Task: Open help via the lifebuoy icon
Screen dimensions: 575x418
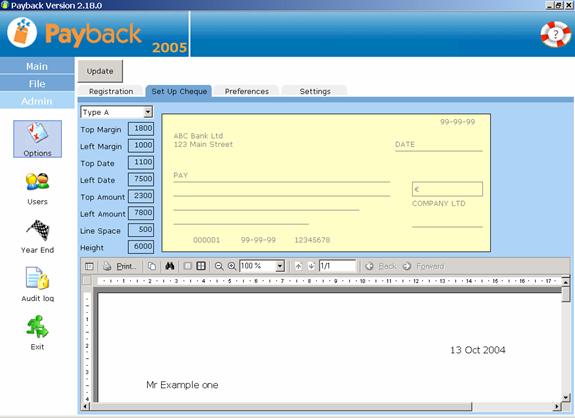Action: pyautogui.click(x=556, y=34)
